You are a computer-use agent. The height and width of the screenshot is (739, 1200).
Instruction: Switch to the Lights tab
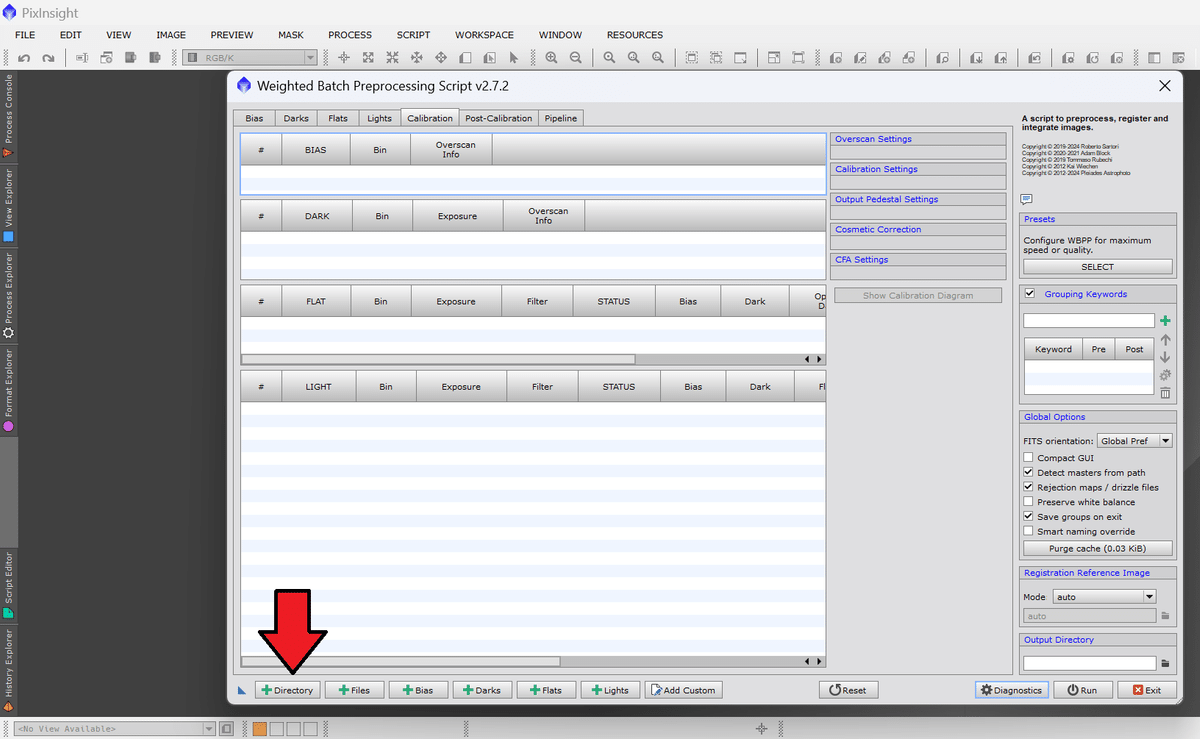click(379, 118)
